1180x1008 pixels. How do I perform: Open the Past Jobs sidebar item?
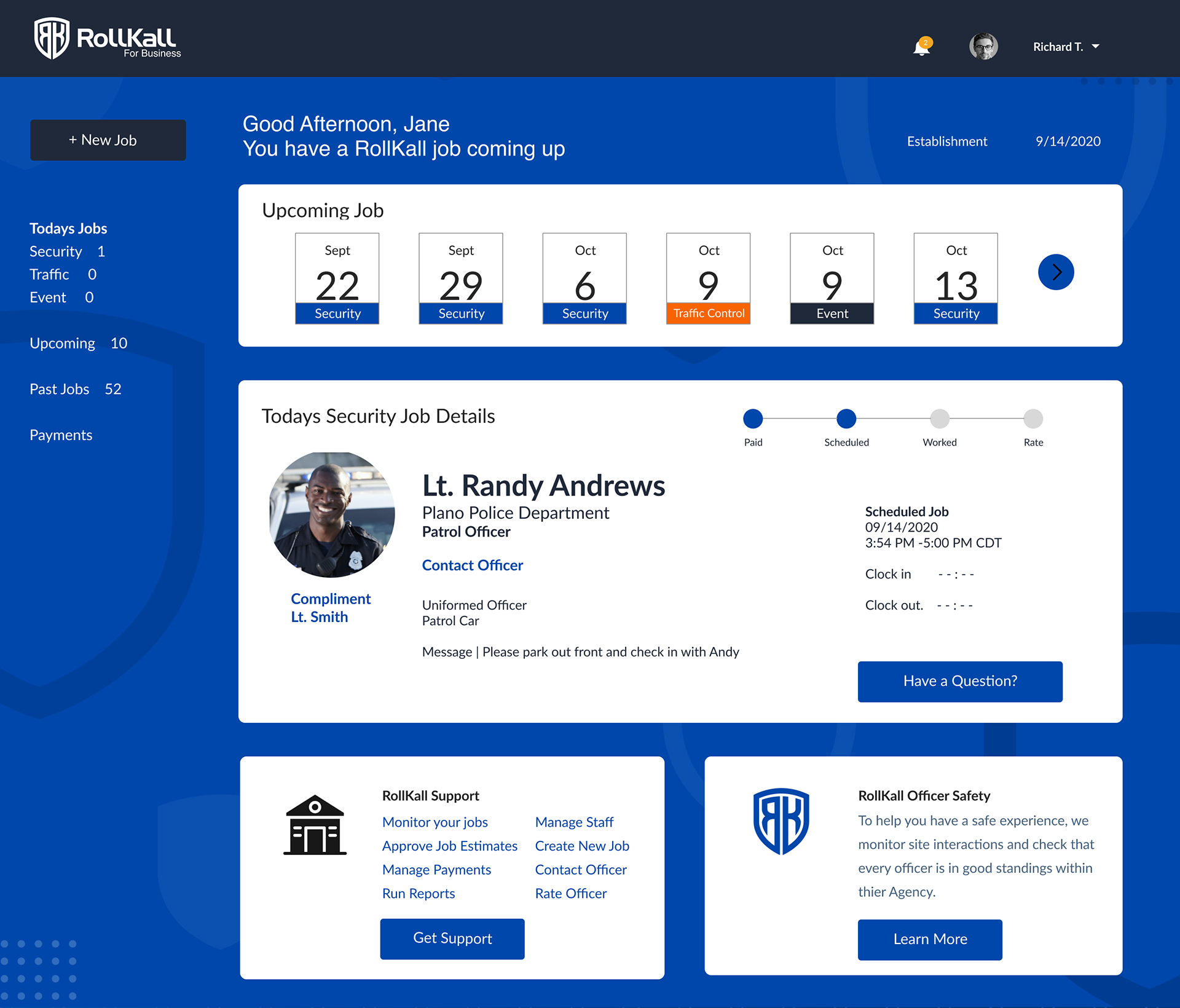click(60, 389)
